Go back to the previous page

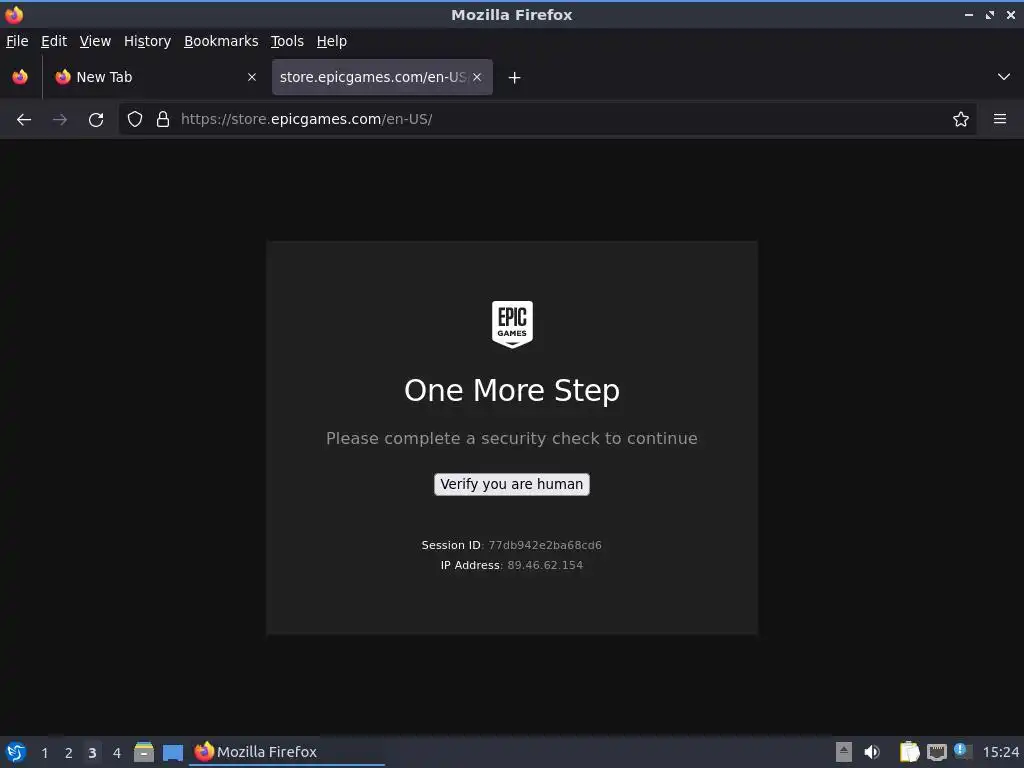pos(24,120)
